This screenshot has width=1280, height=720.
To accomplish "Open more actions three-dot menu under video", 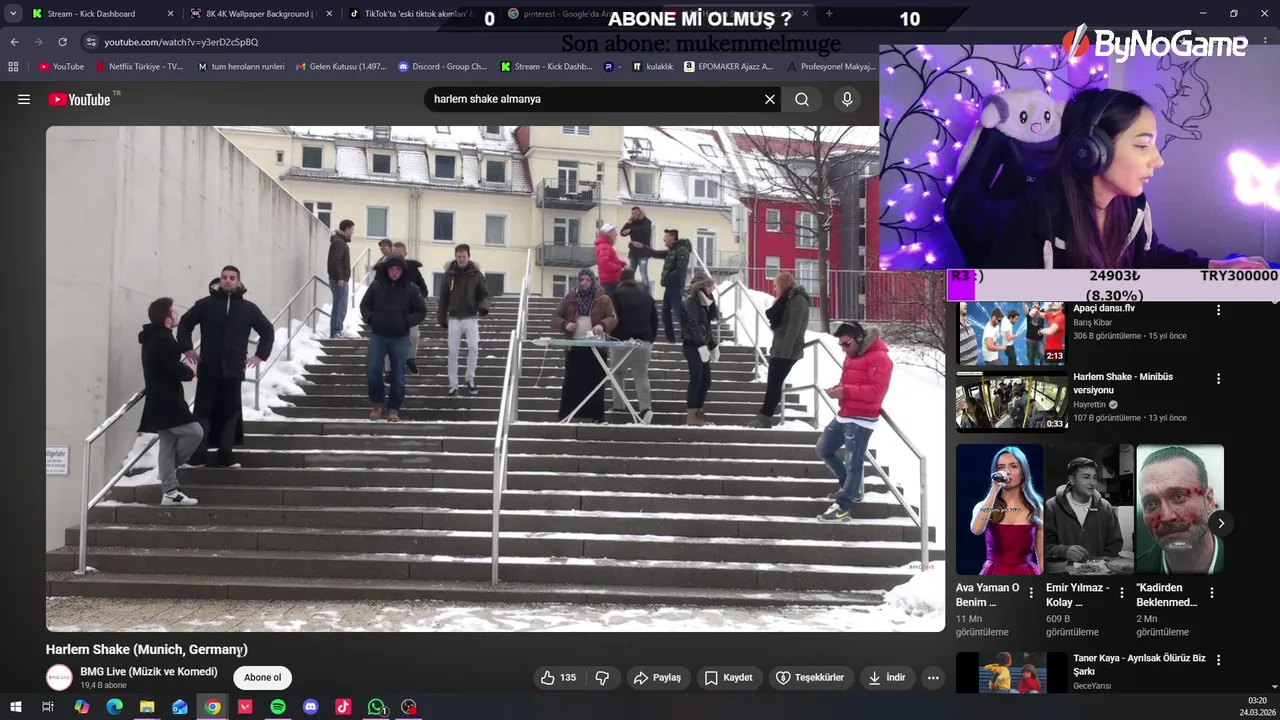I will (933, 678).
